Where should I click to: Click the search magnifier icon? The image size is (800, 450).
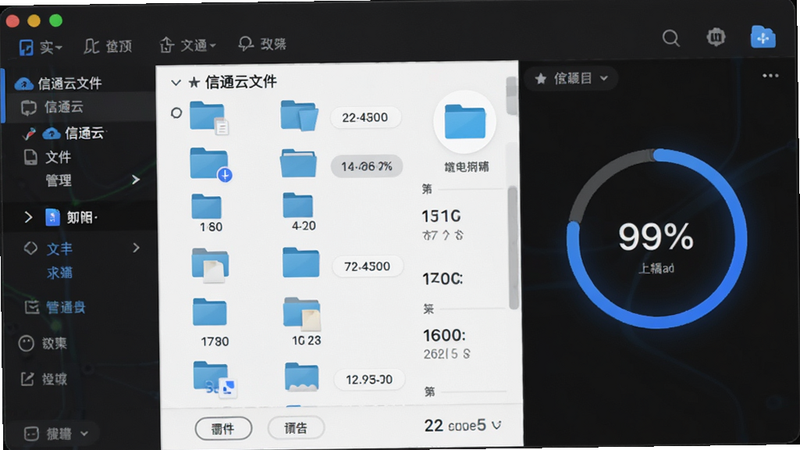[x=670, y=38]
